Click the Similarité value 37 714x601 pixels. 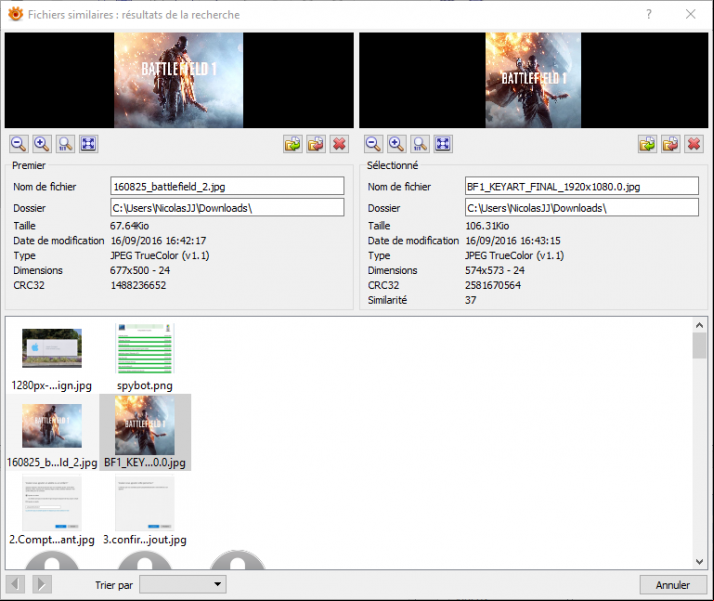coord(470,300)
